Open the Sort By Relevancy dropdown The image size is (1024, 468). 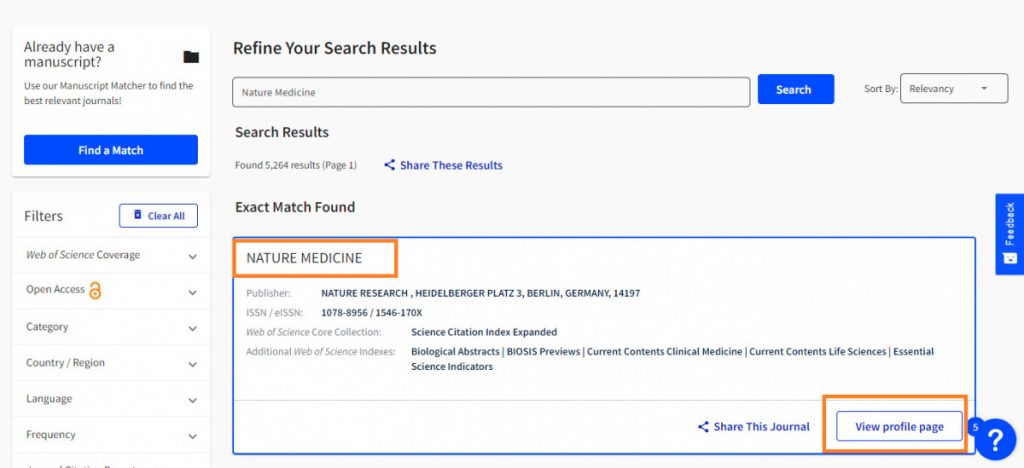[x=953, y=89]
